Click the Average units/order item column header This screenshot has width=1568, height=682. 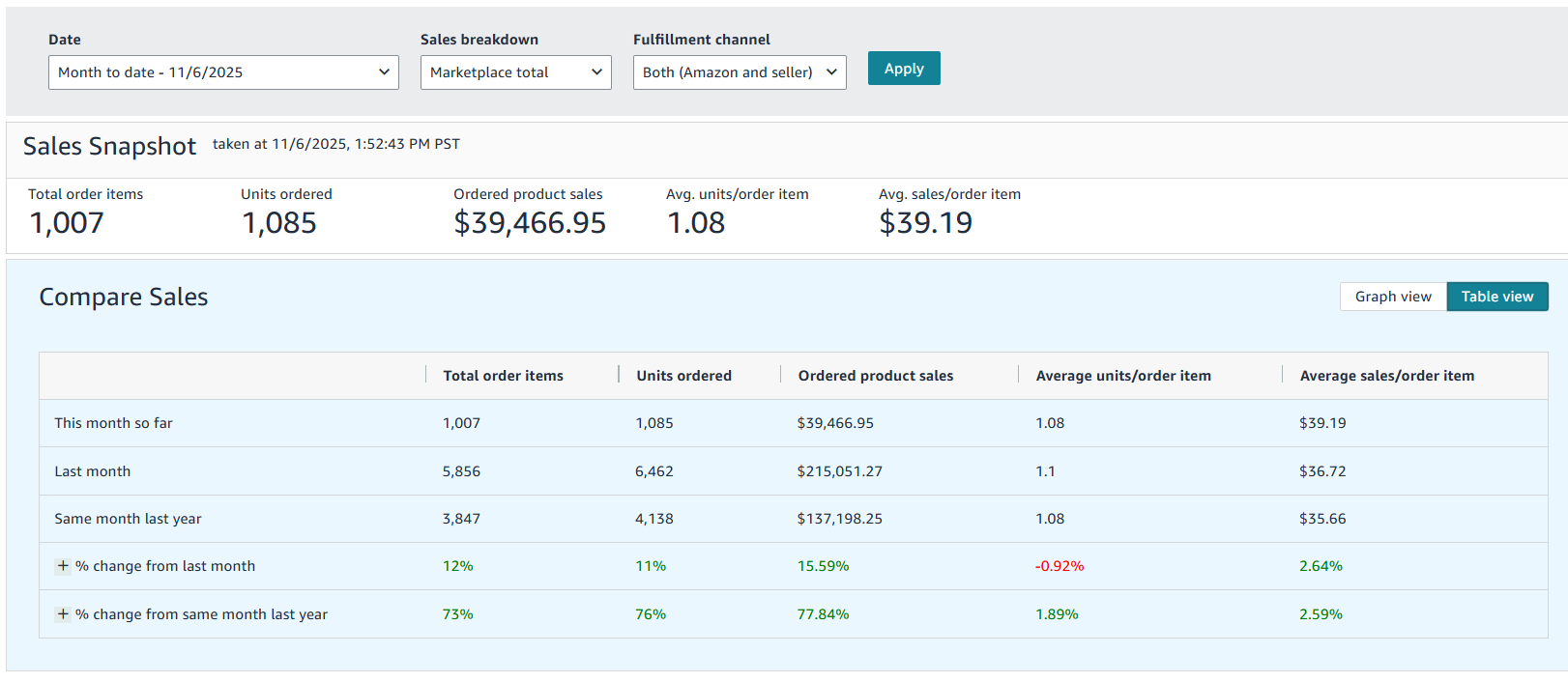tap(1122, 376)
